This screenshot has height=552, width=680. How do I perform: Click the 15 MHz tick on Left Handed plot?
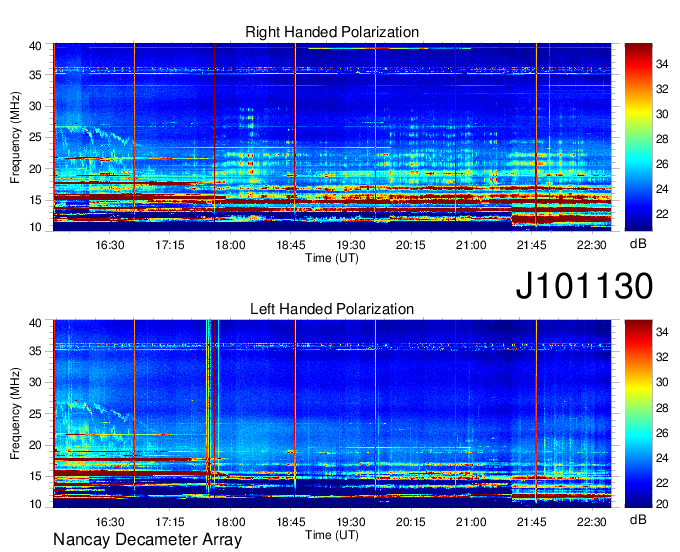[36, 477]
